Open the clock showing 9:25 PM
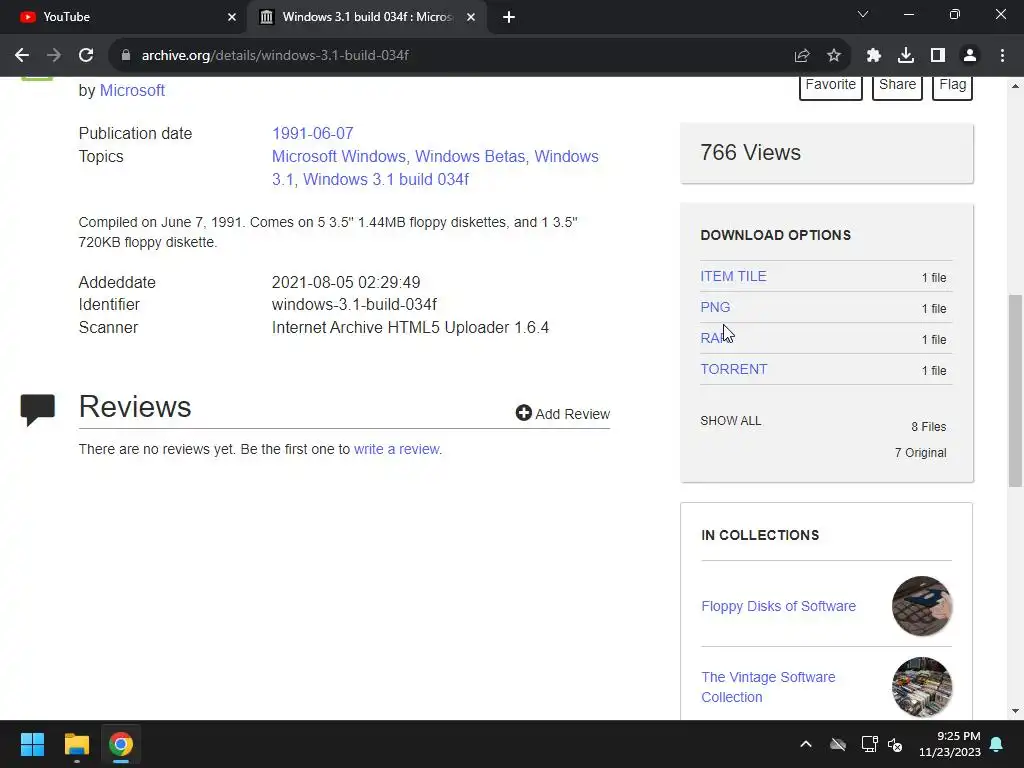 [950, 744]
